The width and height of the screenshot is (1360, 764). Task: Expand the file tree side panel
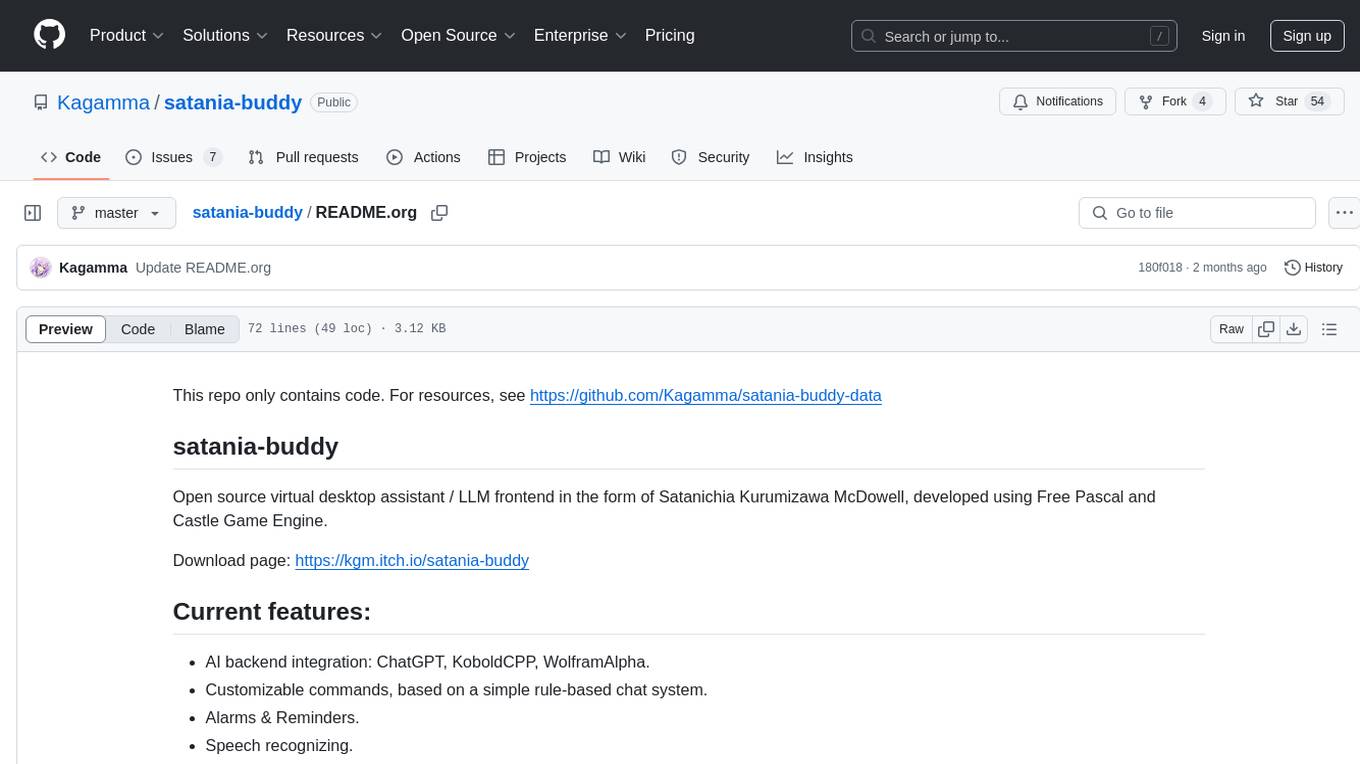(x=33, y=213)
